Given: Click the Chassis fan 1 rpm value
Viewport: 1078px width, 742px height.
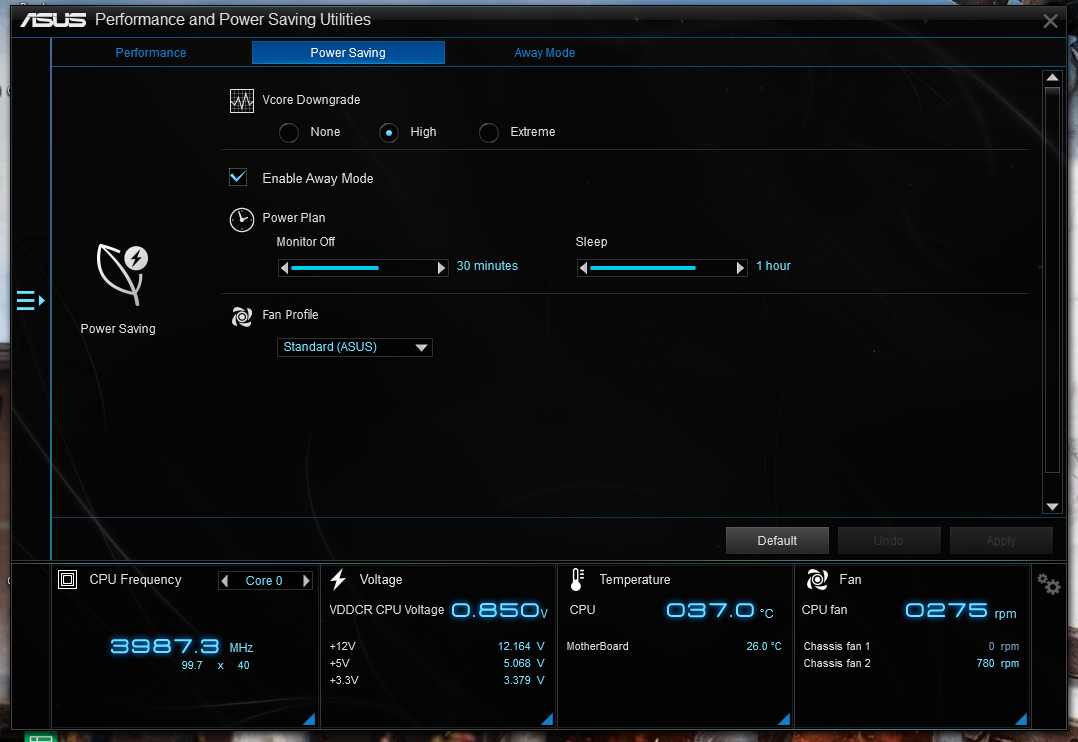Looking at the screenshot, I should pos(1004,646).
